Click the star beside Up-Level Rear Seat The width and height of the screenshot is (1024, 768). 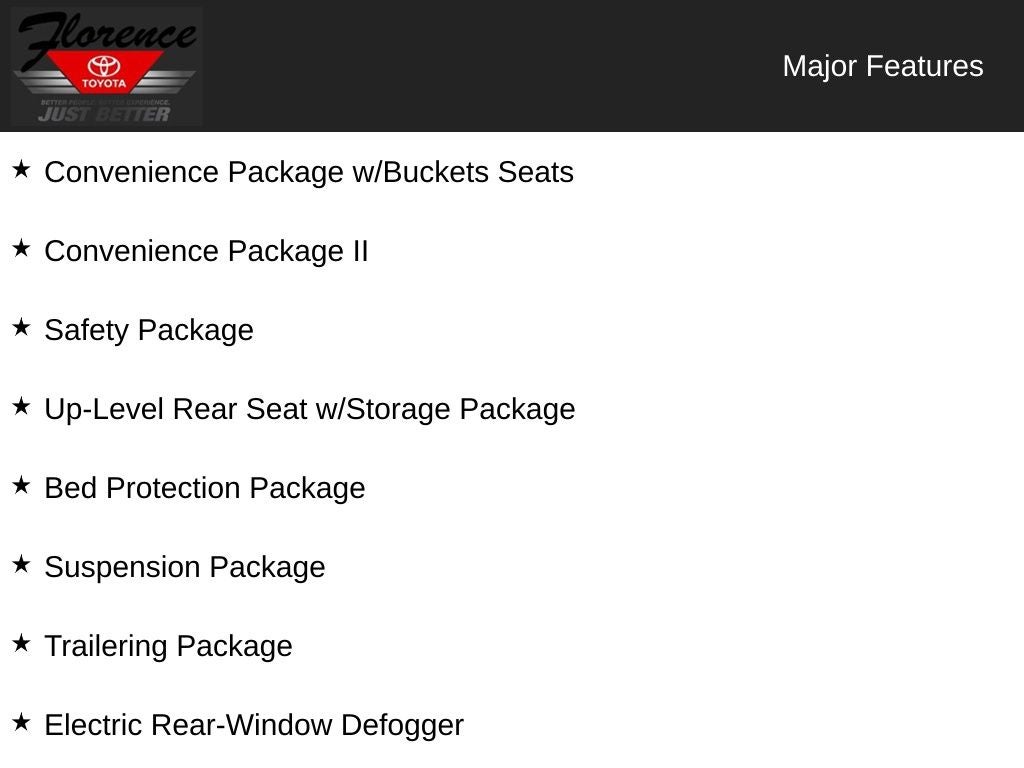22,407
